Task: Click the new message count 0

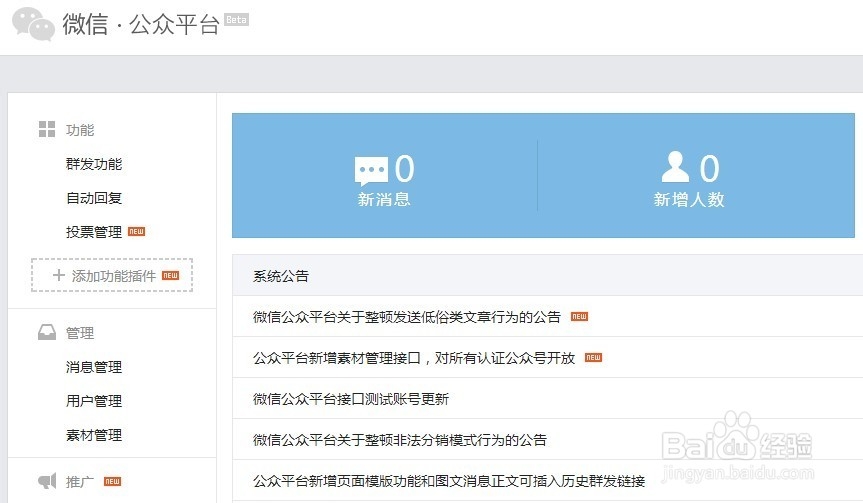Action: point(405,168)
